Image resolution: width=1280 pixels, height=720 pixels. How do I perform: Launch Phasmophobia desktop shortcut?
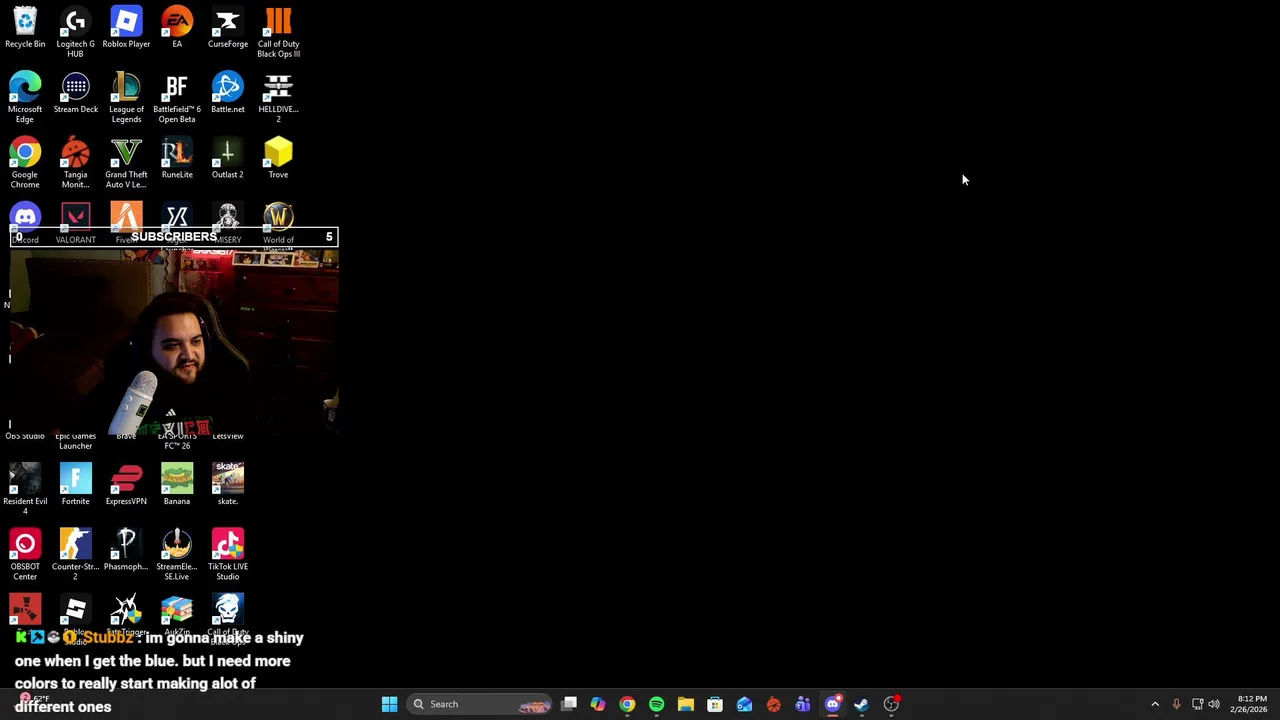point(126,550)
